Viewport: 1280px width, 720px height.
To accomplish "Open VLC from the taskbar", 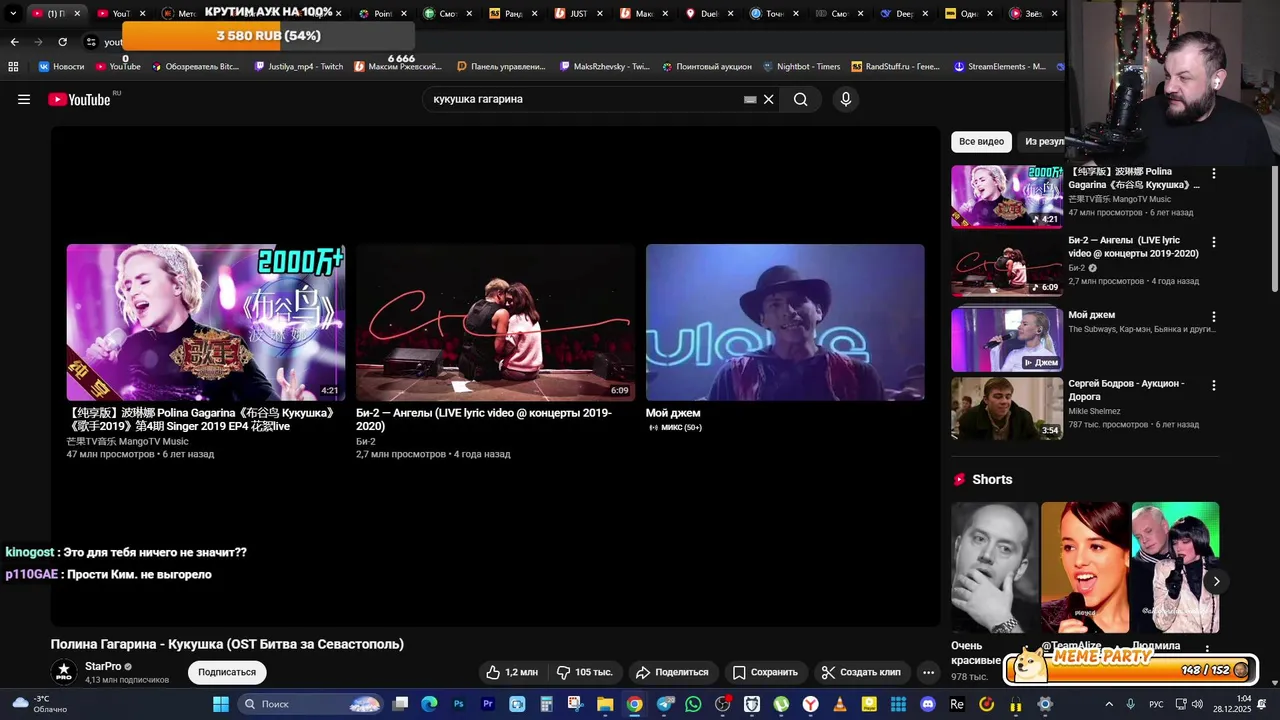I will click(x=839, y=704).
